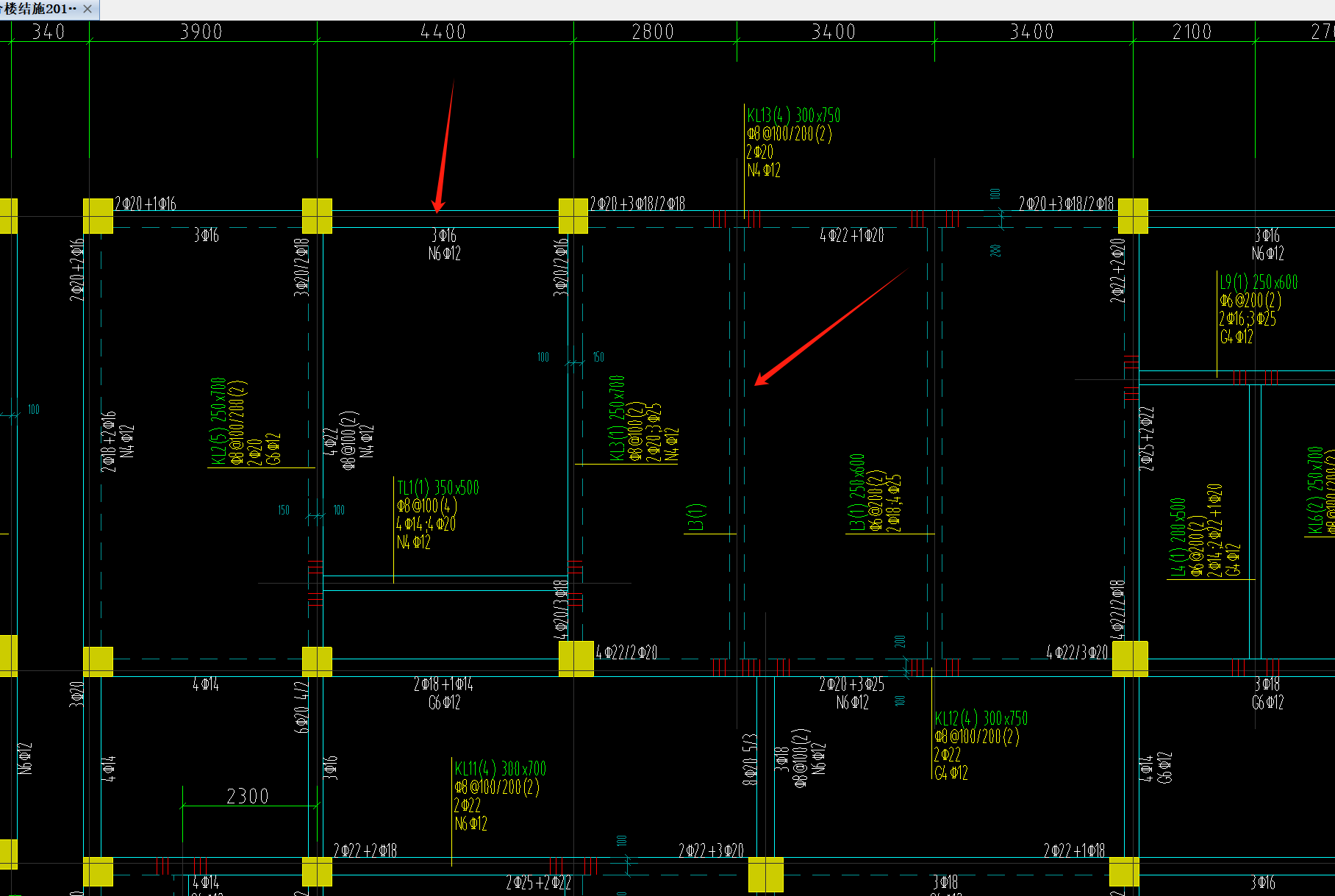
Task: Select Φ6@200(2) stirrup text under L9
Action: (1250, 301)
